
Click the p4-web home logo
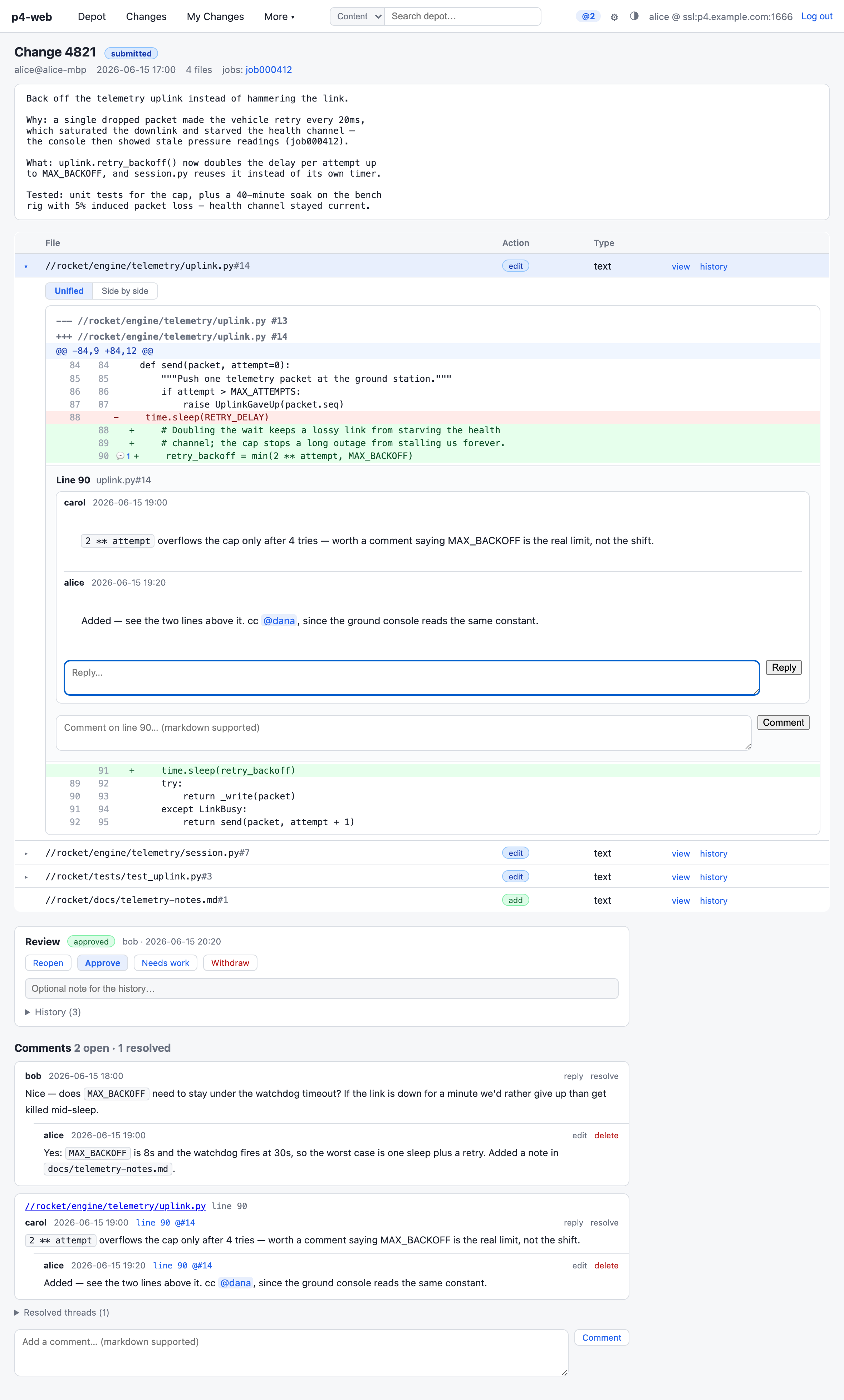point(32,17)
